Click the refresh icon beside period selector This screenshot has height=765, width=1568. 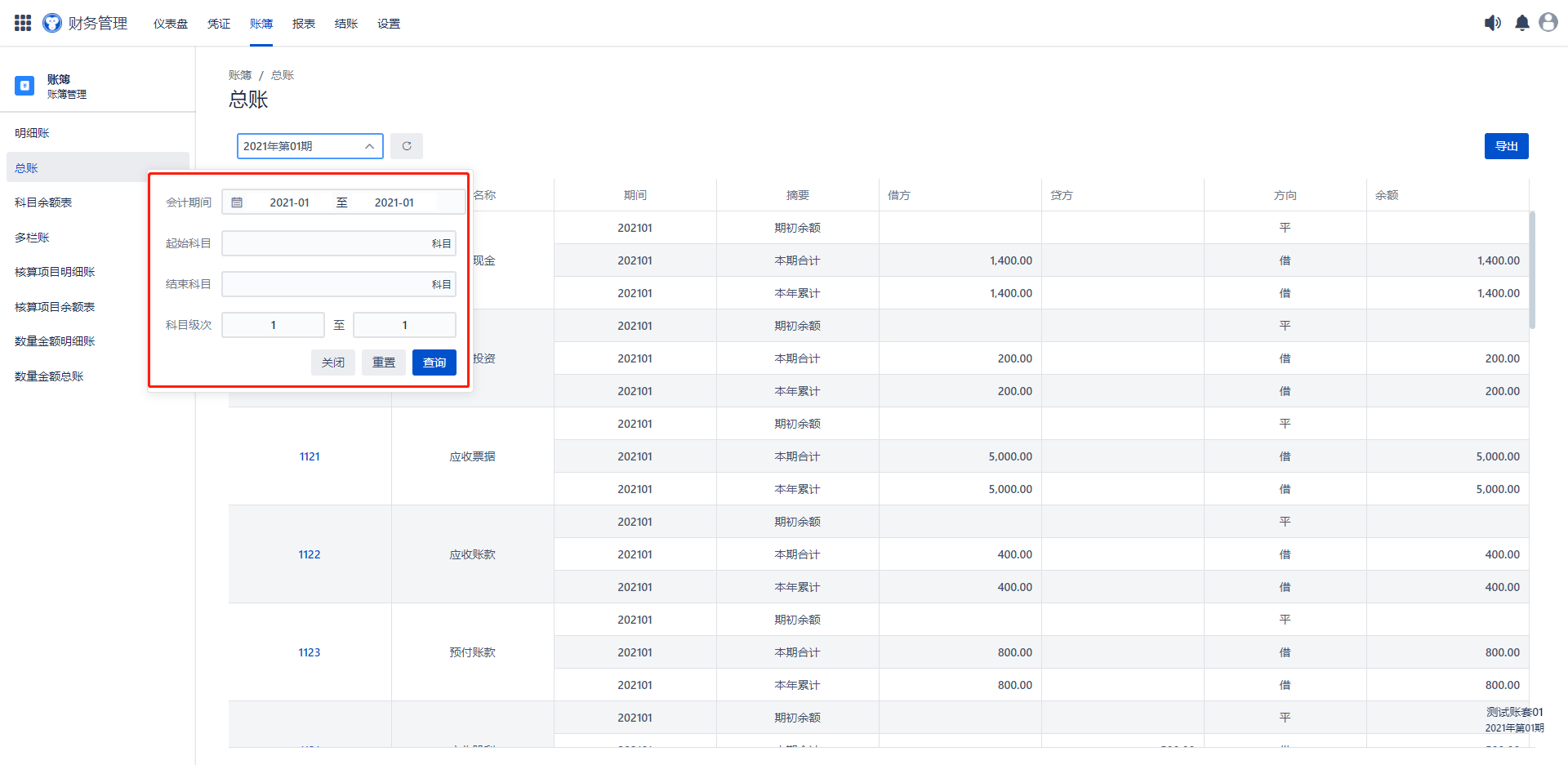click(x=406, y=146)
